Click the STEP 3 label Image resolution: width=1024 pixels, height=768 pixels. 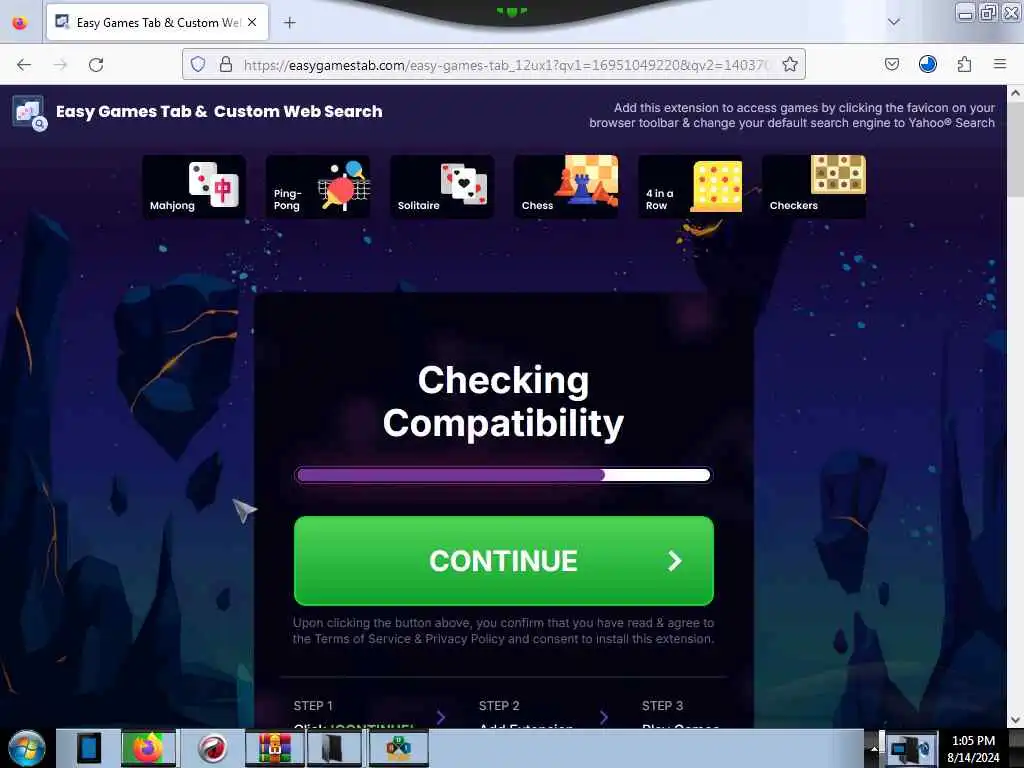pos(662,705)
